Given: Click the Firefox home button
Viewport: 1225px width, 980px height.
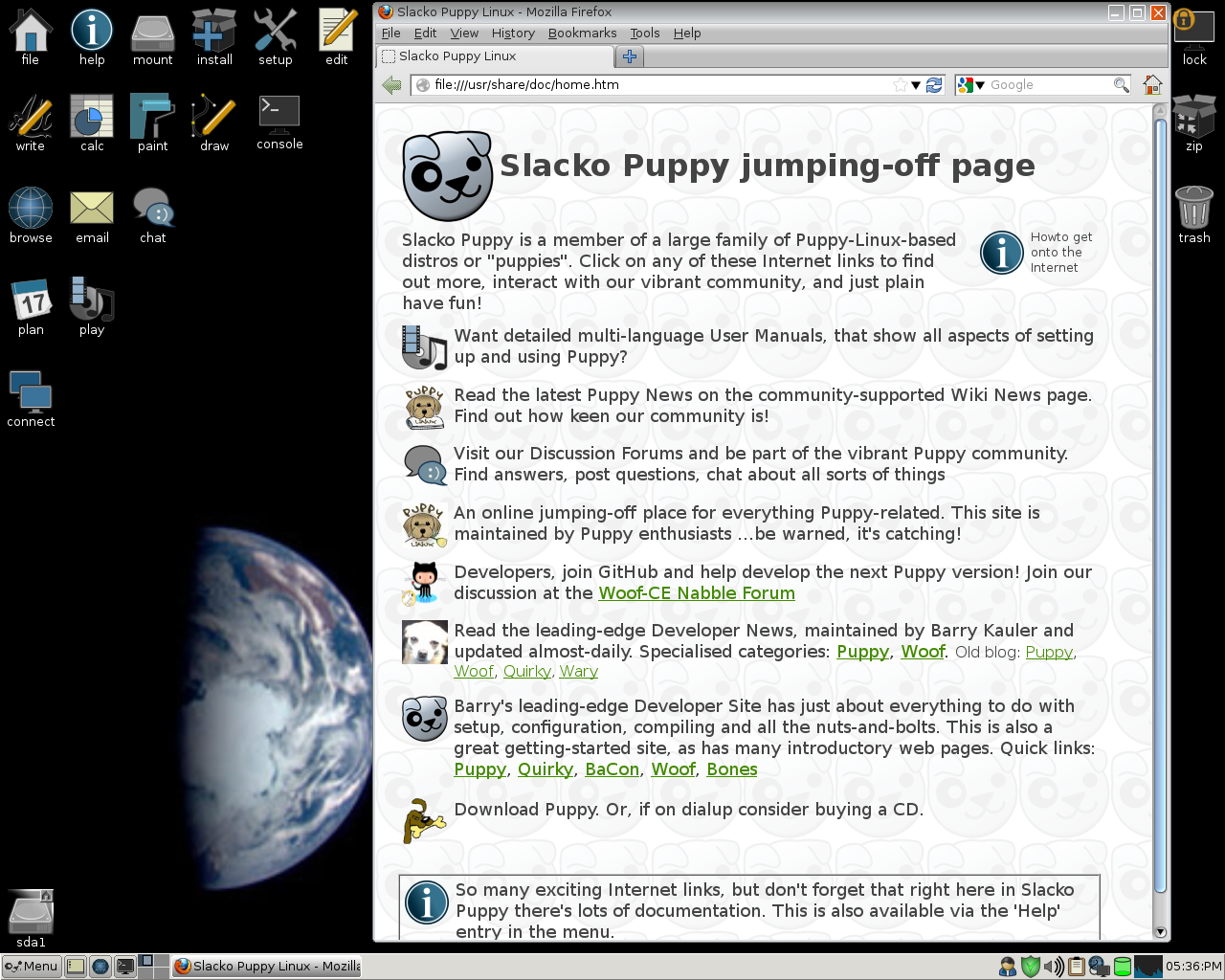Looking at the screenshot, I should click(1152, 85).
